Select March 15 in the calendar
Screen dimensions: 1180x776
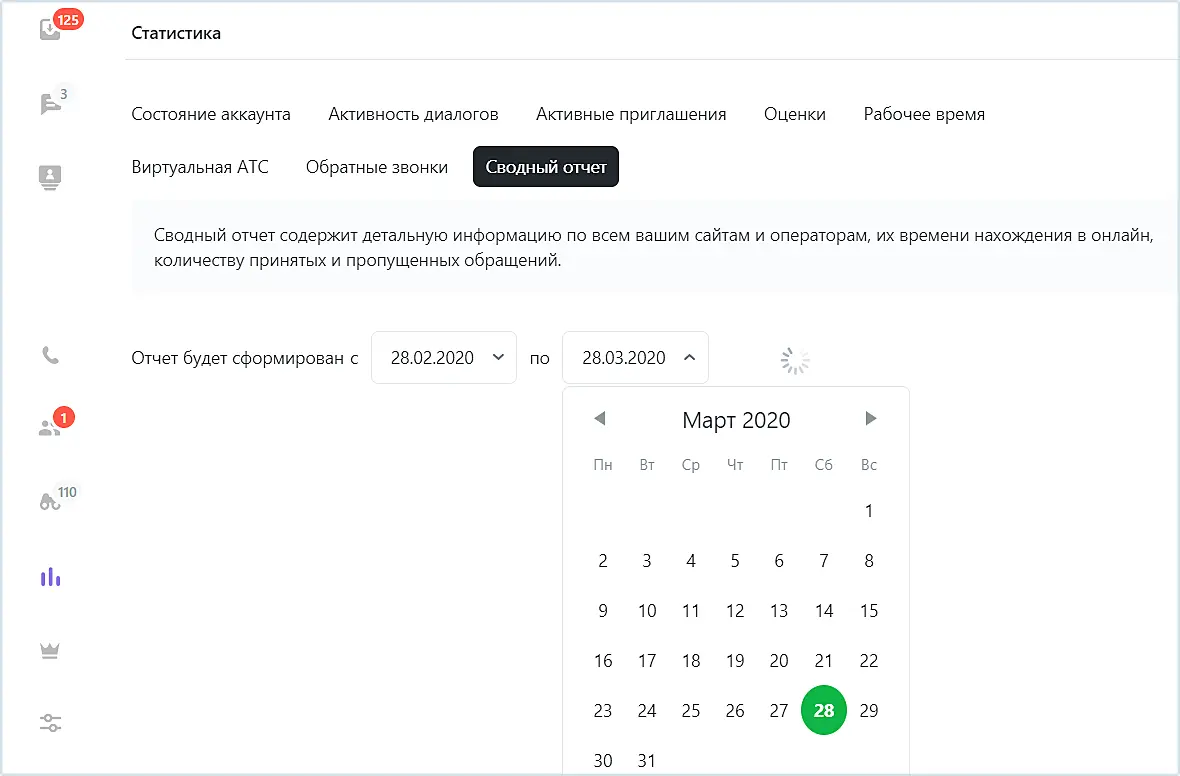coord(869,611)
